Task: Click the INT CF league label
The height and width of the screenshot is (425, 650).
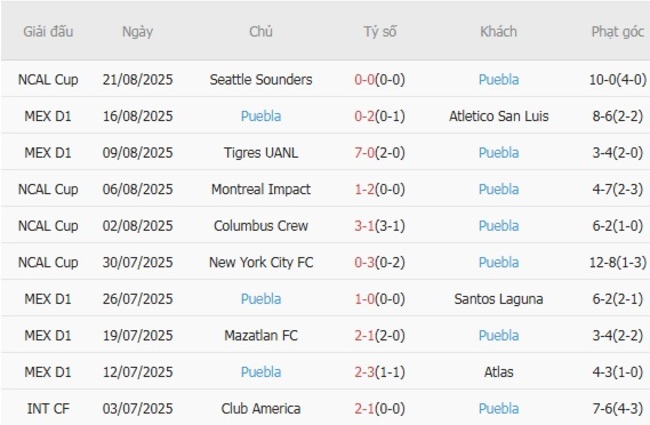Action: pyautogui.click(x=49, y=408)
